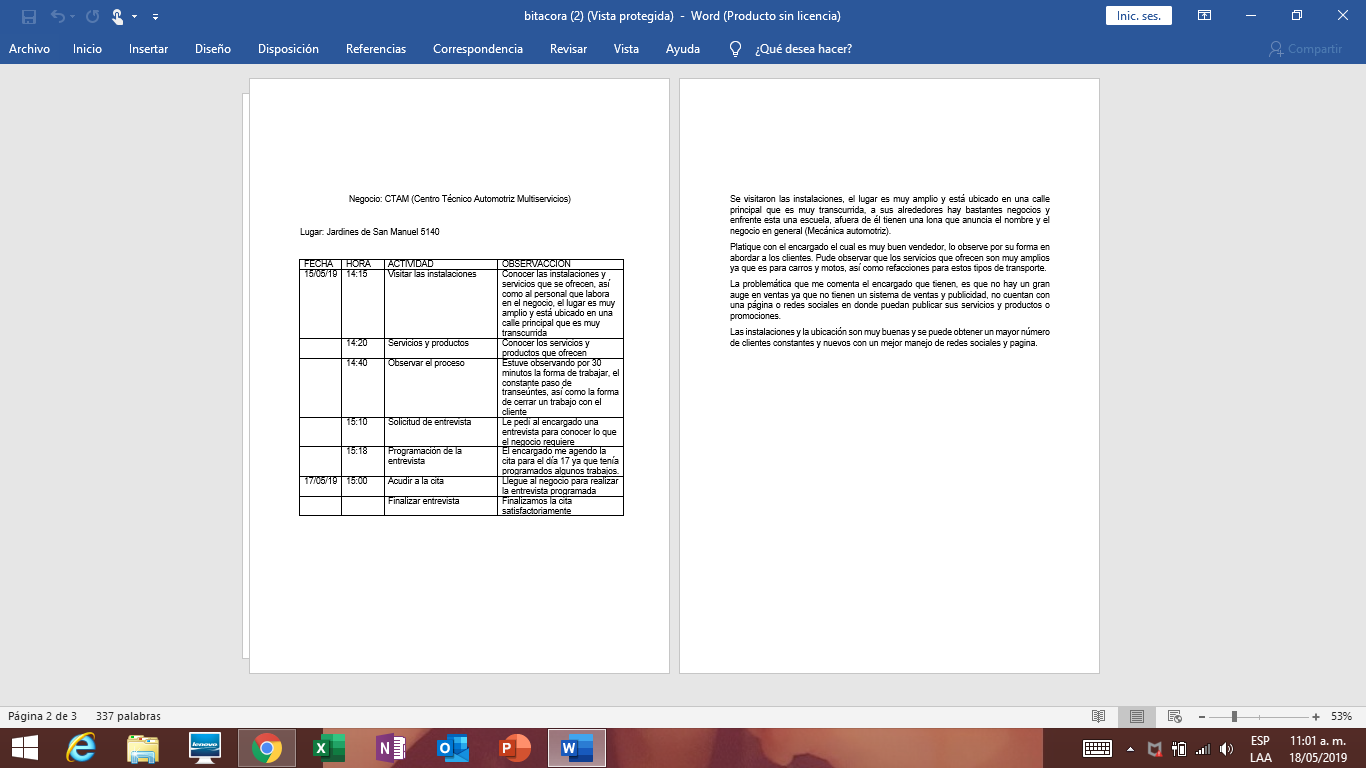Switch to the Referencias ribbon tab
The height and width of the screenshot is (768, 1366).
coord(376,49)
